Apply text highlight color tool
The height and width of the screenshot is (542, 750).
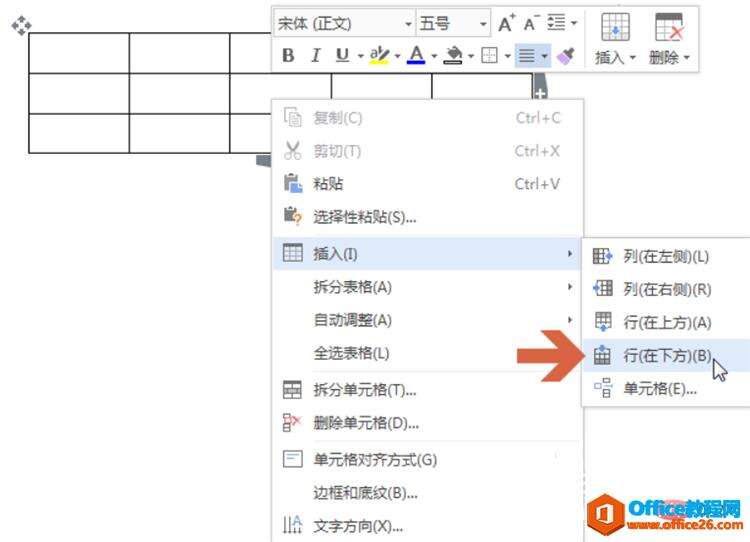tap(379, 55)
